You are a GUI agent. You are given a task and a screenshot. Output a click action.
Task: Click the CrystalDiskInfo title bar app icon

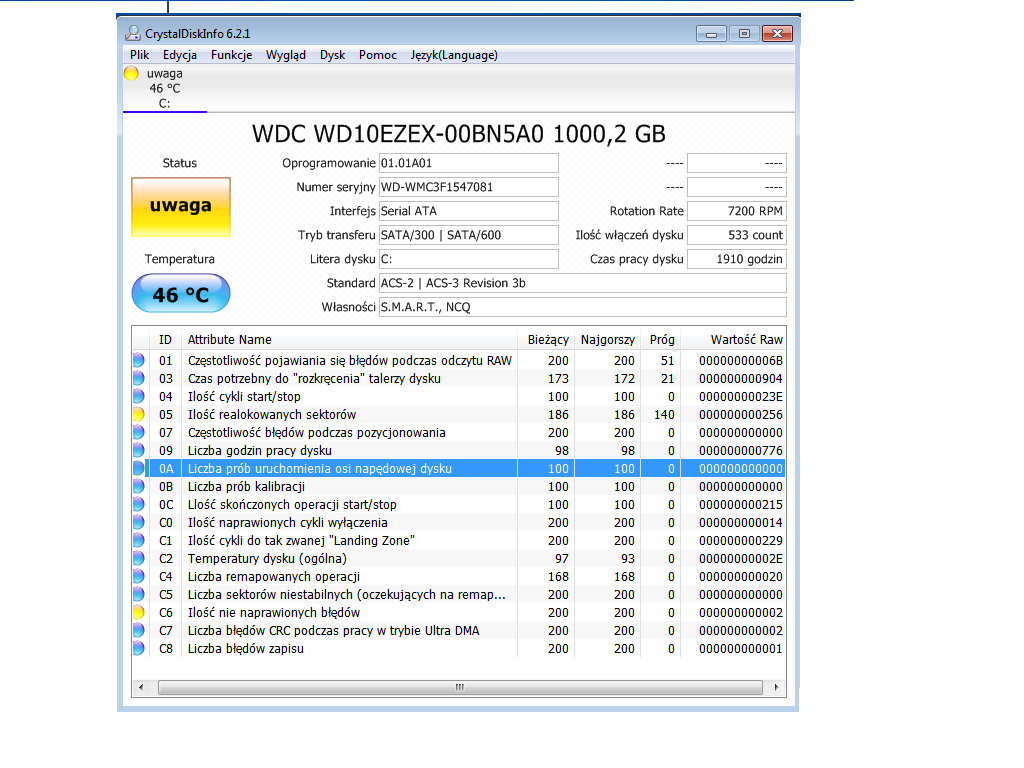pos(133,33)
